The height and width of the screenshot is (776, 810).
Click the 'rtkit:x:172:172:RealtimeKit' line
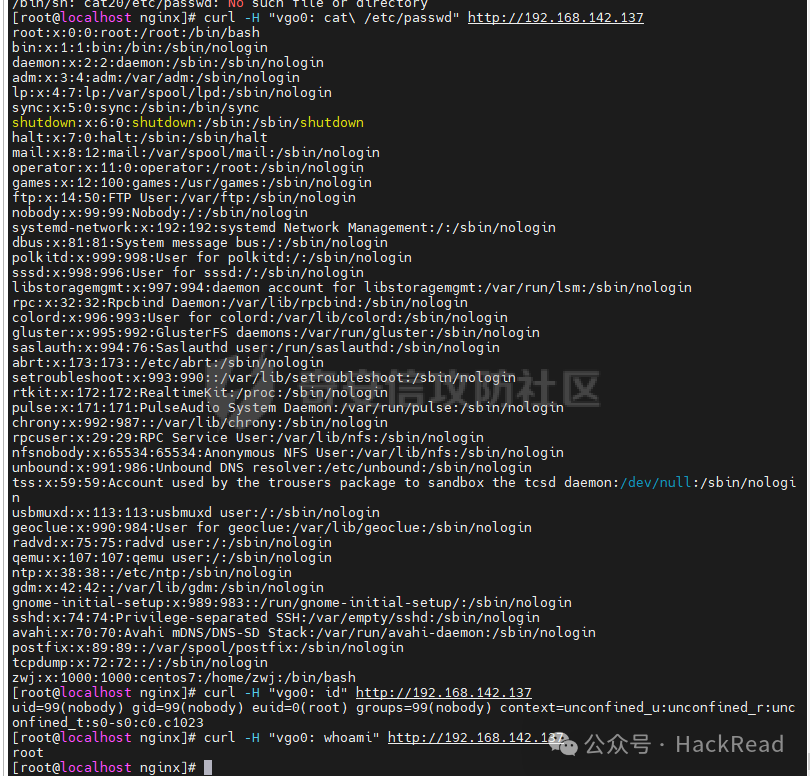pos(200,392)
